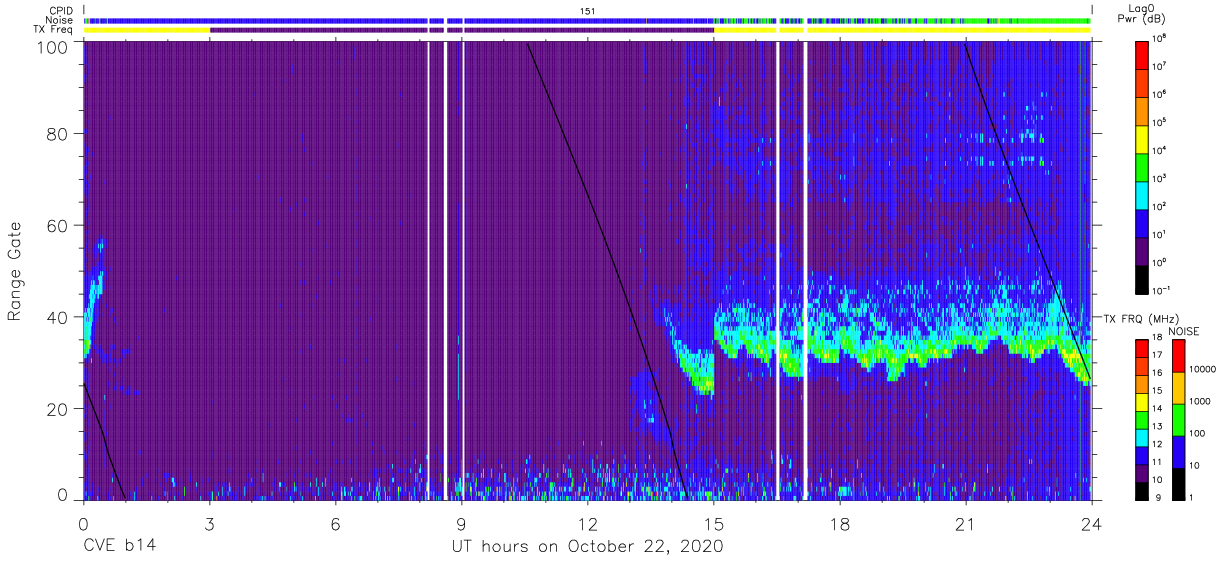
Task: Click the 'TX Freq' row label
Action: point(52,30)
